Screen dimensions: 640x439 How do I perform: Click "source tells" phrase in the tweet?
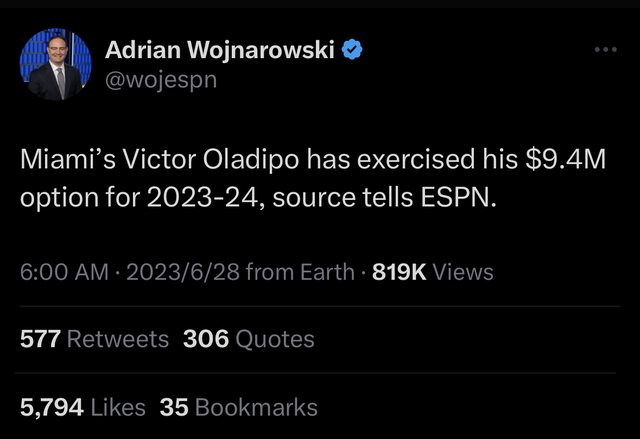click(331, 196)
